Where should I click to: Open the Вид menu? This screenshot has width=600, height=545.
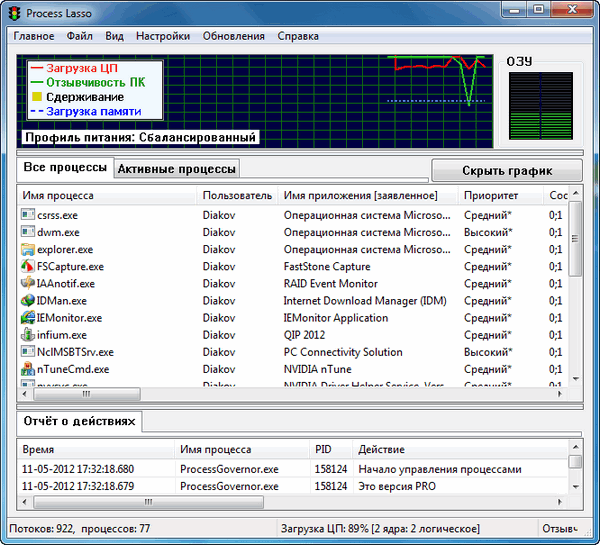pos(114,36)
